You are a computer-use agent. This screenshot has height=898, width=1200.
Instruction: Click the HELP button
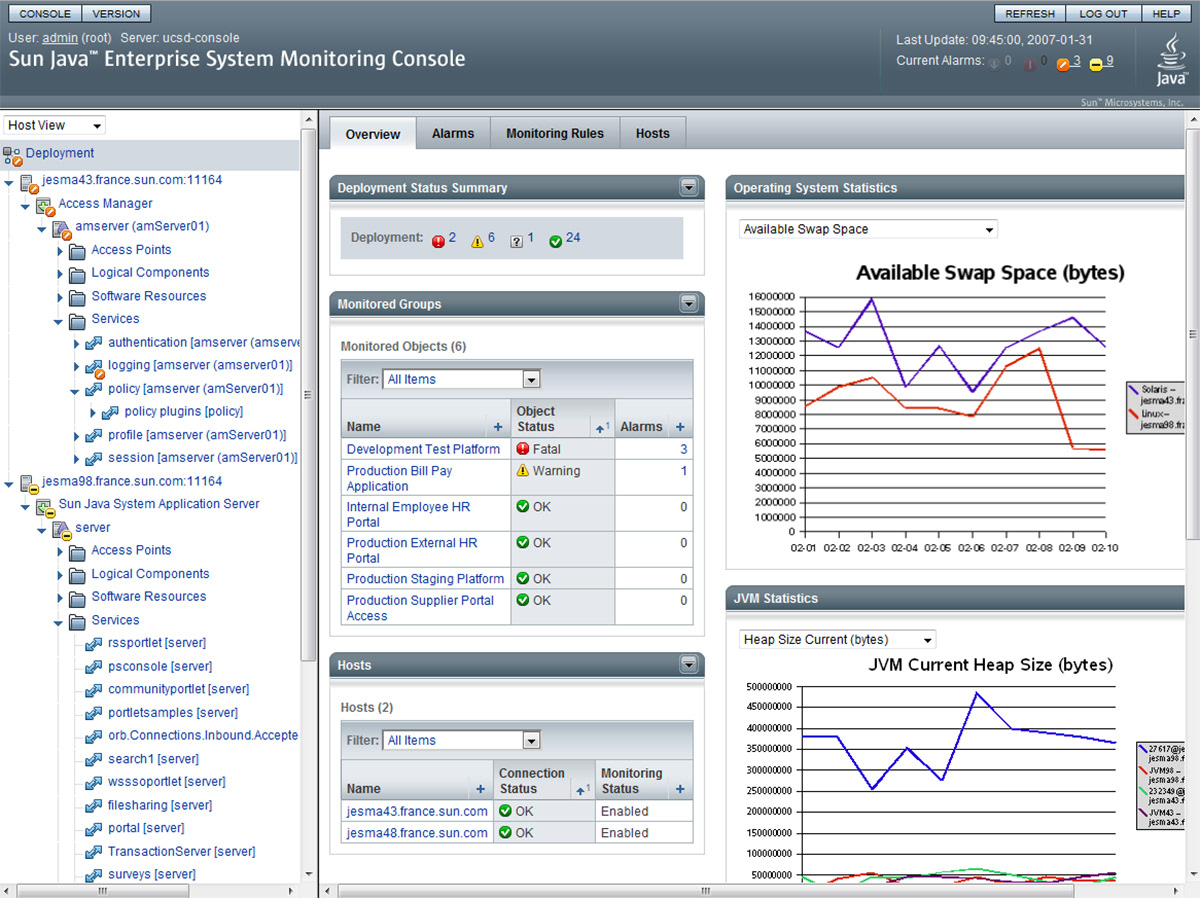[x=1166, y=14]
